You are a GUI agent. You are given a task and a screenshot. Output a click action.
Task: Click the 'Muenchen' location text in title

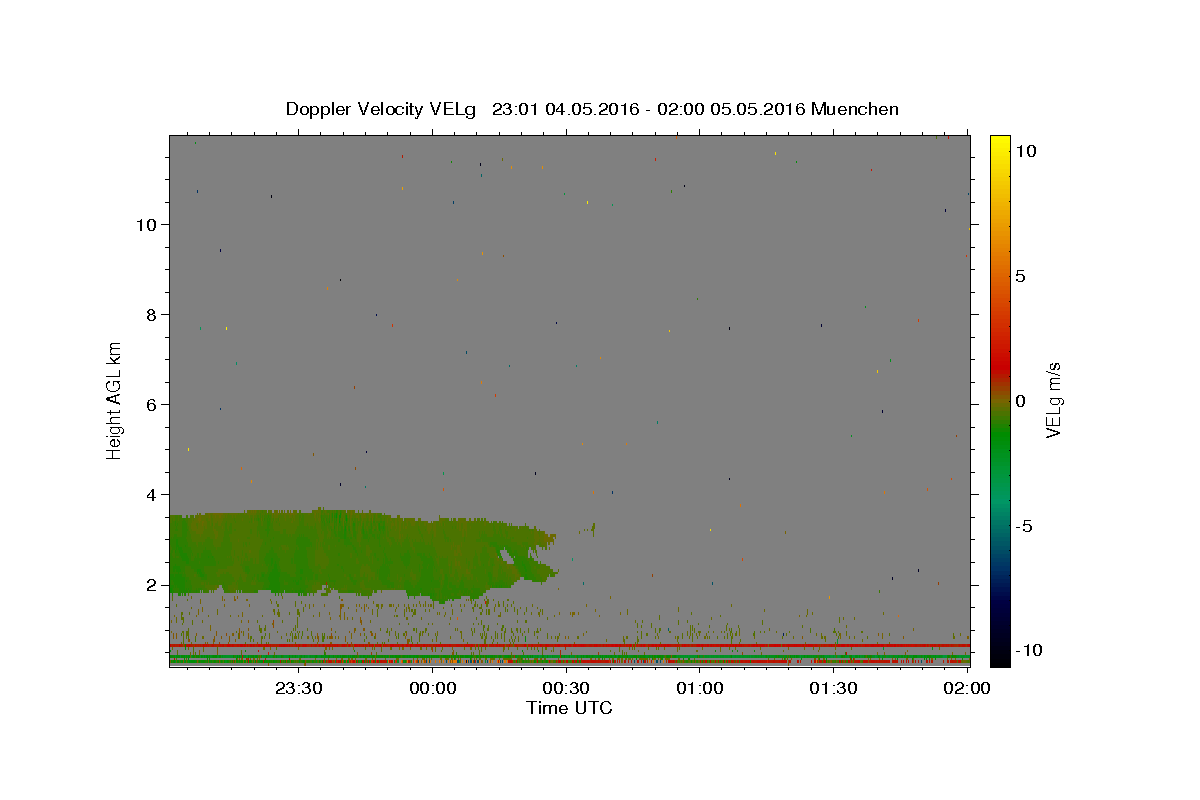click(855, 109)
